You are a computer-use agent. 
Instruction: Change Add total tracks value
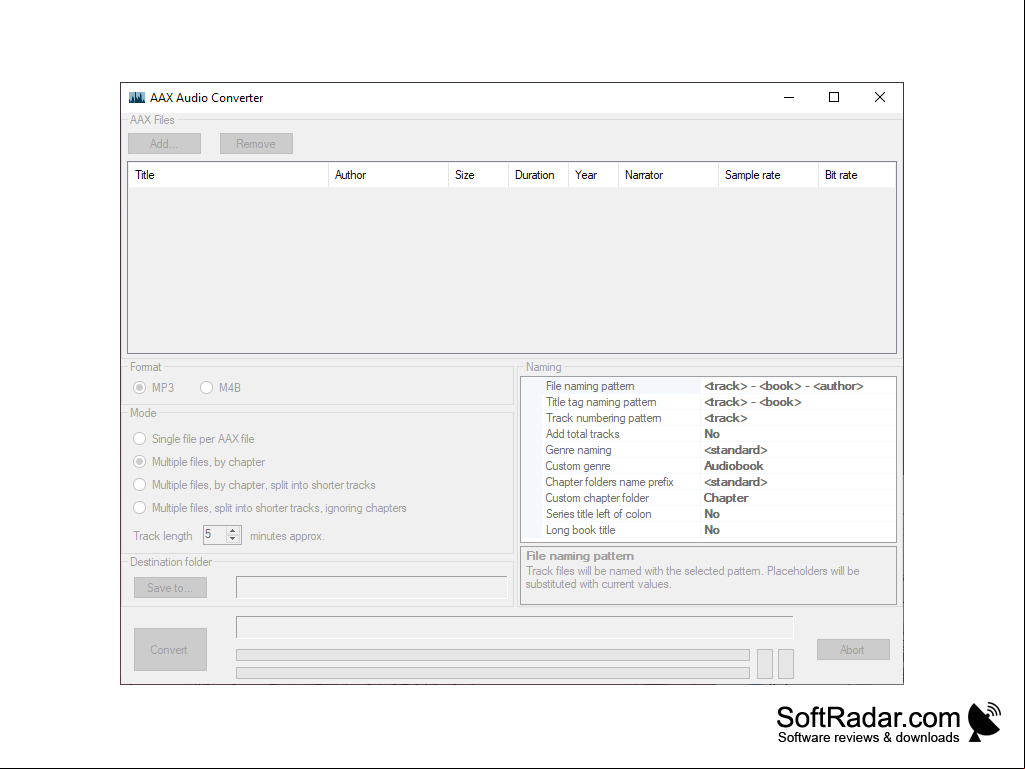(x=798, y=434)
